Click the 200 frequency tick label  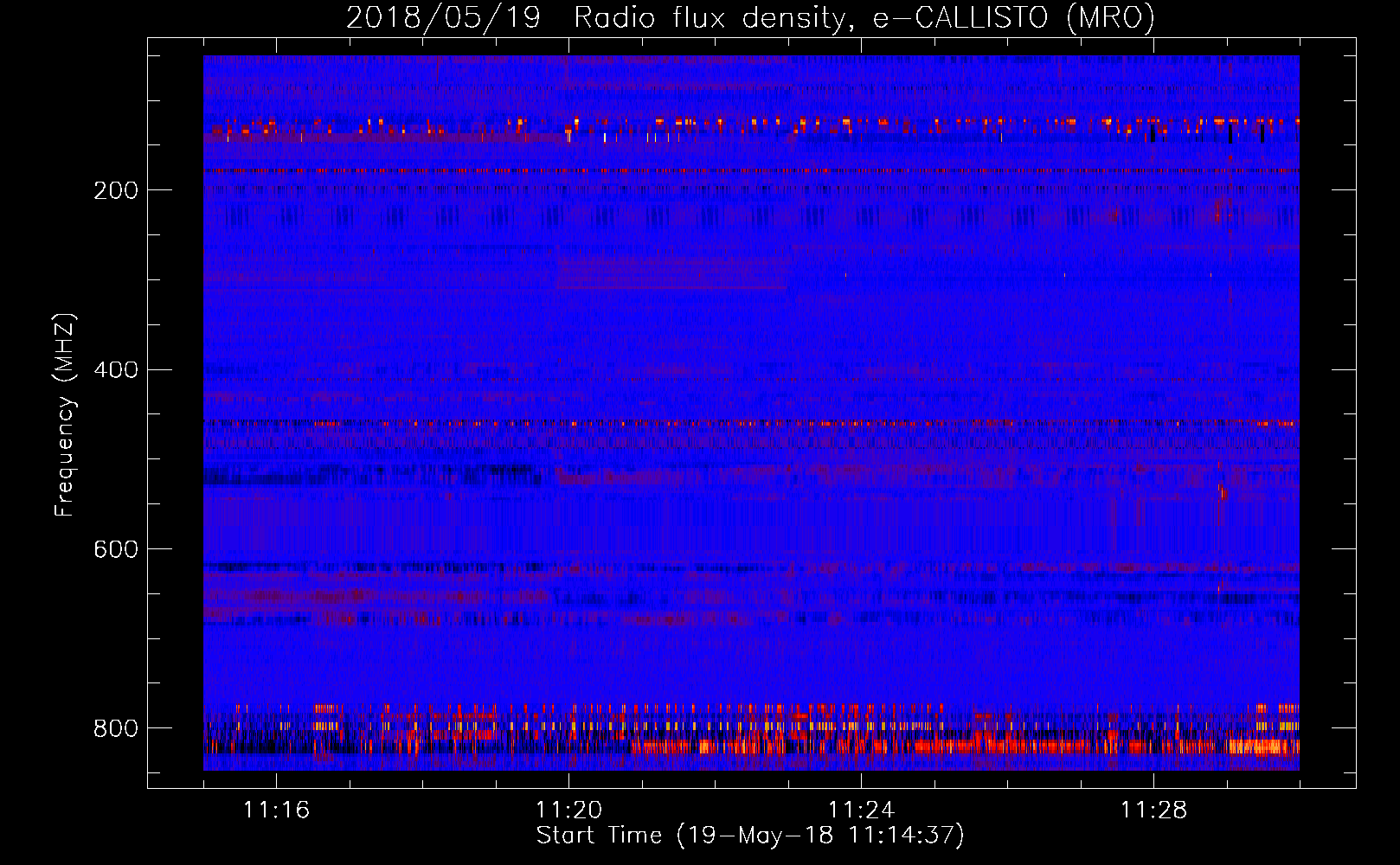[x=116, y=190]
